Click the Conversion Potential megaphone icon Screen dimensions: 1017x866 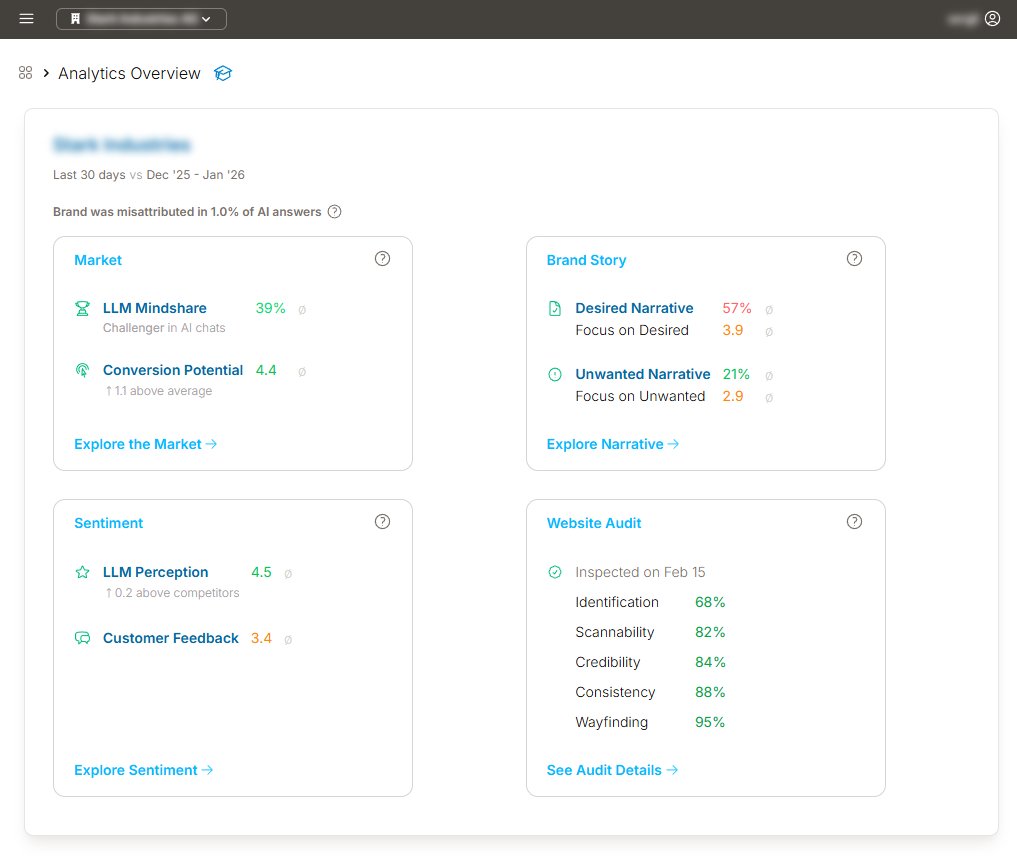point(82,370)
